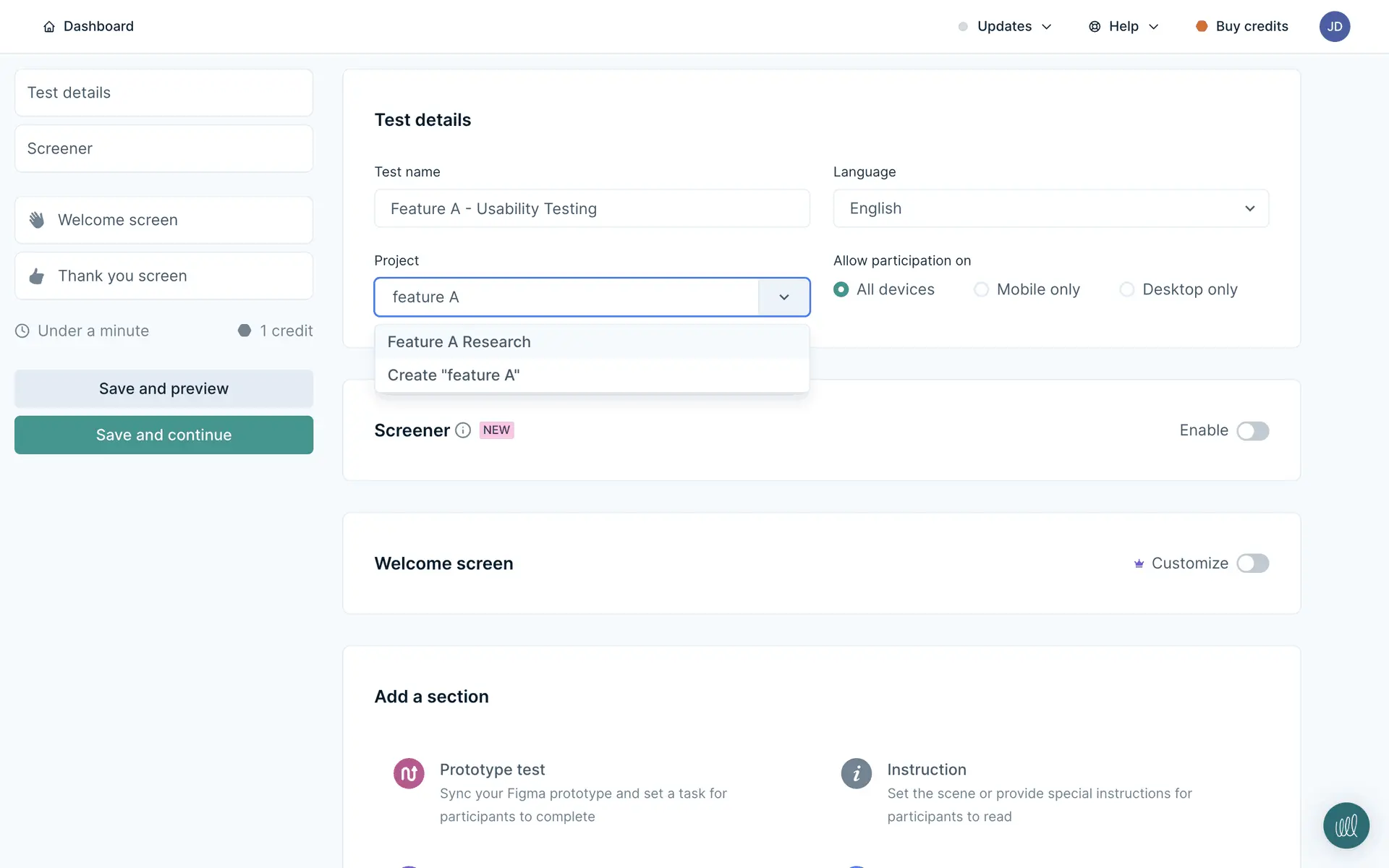Screen dimensions: 1389x868
Task: Click the Test name input field
Action: point(592,208)
